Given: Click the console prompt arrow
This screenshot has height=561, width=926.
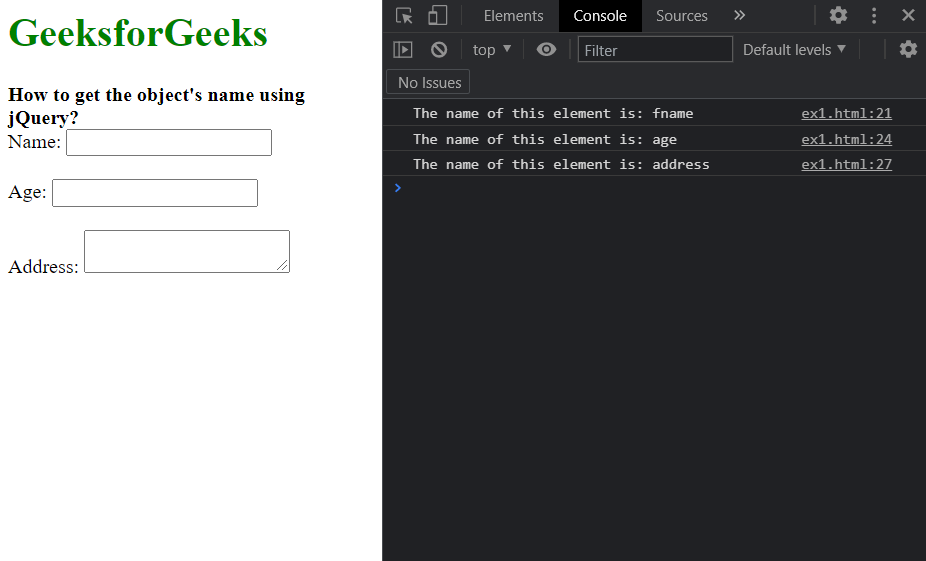Looking at the screenshot, I should point(398,188).
